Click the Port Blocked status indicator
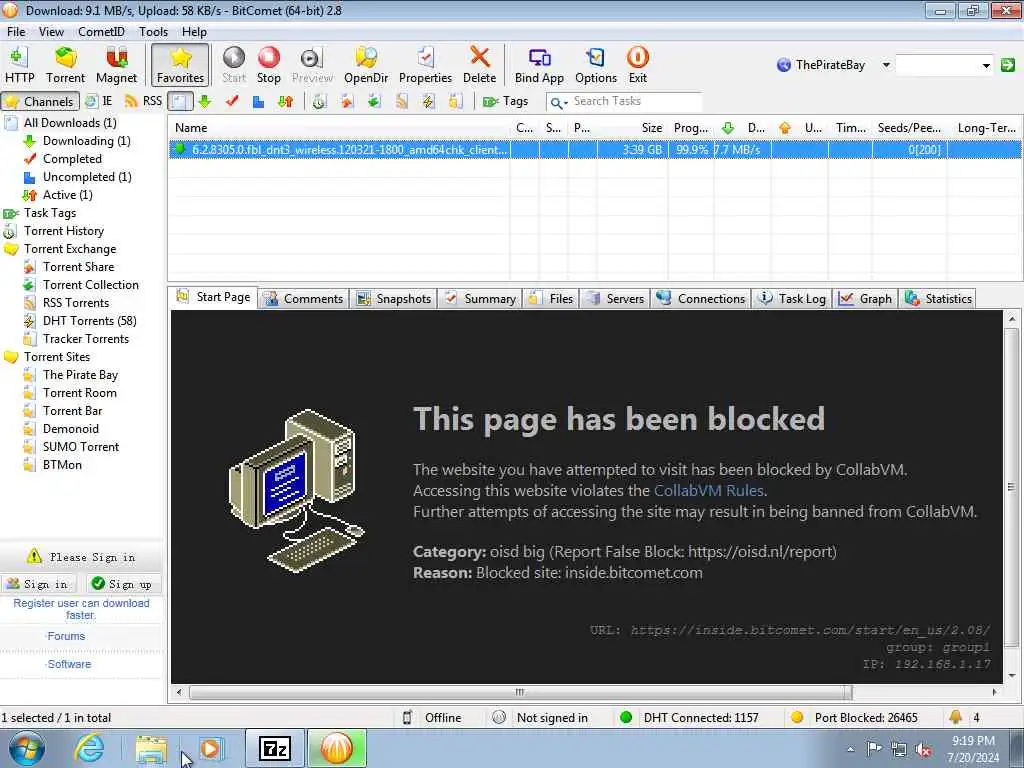 [854, 718]
